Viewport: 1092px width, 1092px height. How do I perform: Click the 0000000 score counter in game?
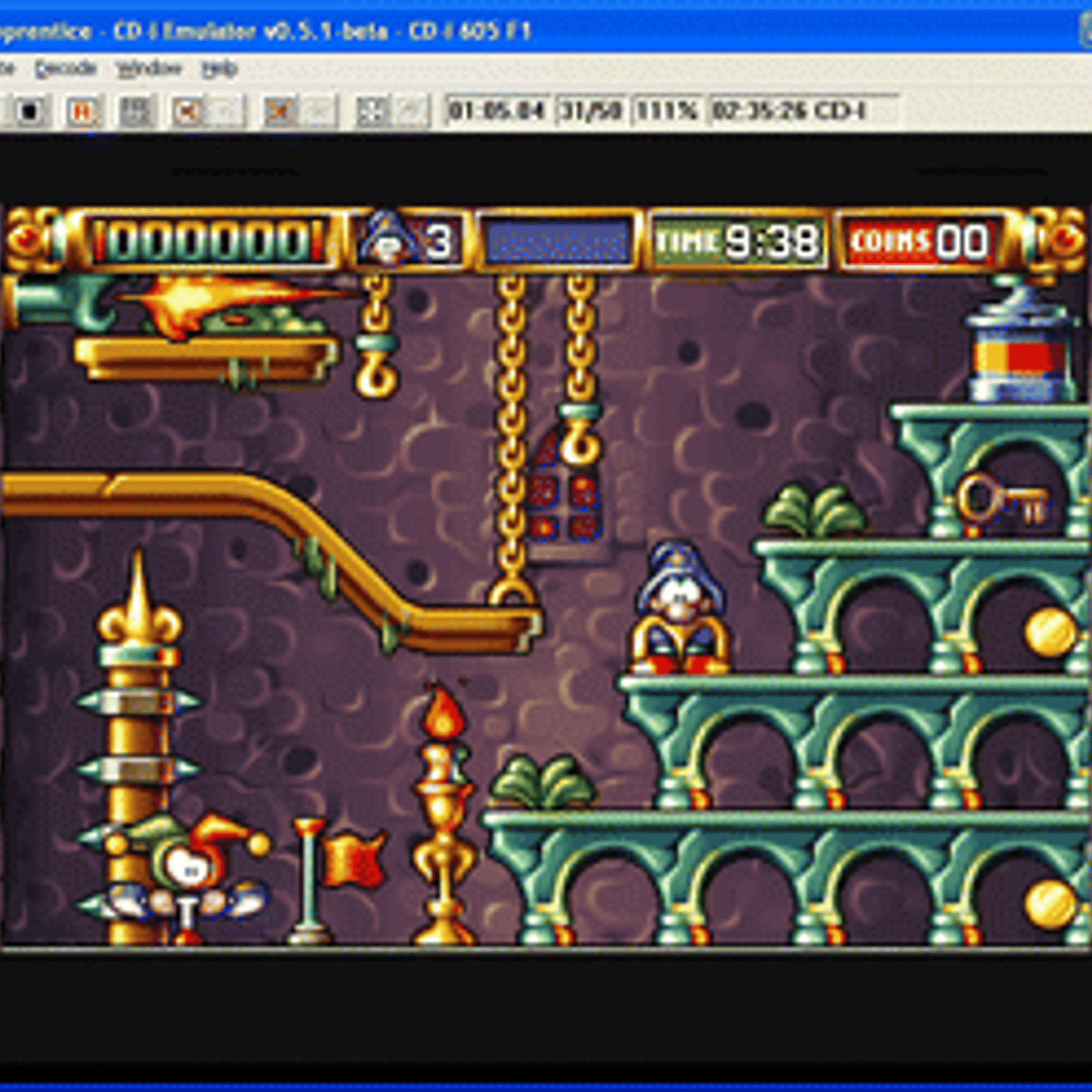209,242
